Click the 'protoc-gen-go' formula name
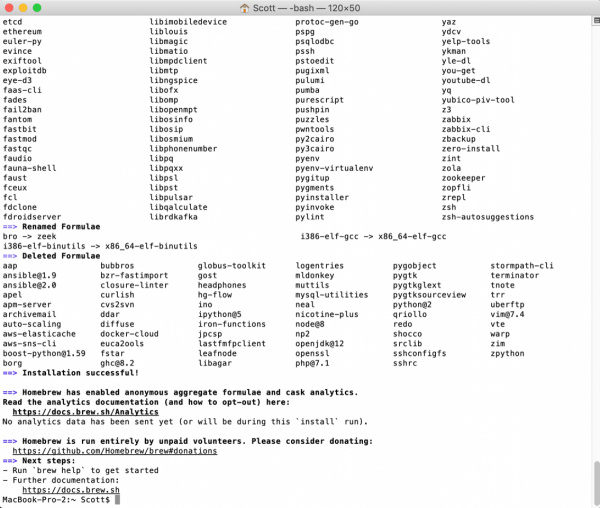This screenshot has height=508, width=600. coord(327,22)
